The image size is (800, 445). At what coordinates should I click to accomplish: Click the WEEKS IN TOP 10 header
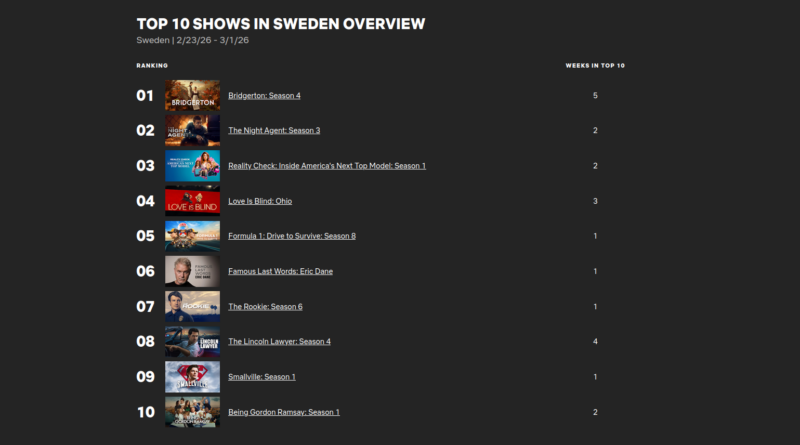[595, 65]
